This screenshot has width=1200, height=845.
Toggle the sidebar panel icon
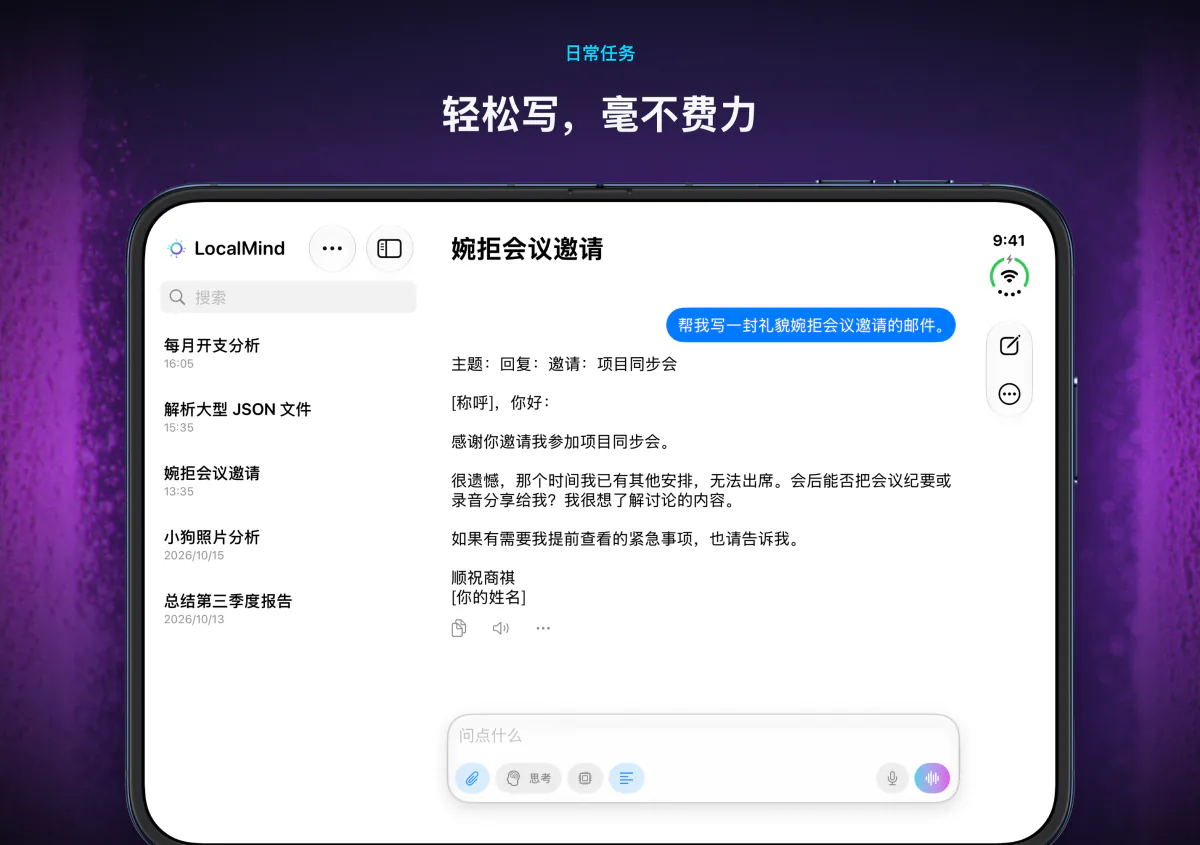point(390,248)
